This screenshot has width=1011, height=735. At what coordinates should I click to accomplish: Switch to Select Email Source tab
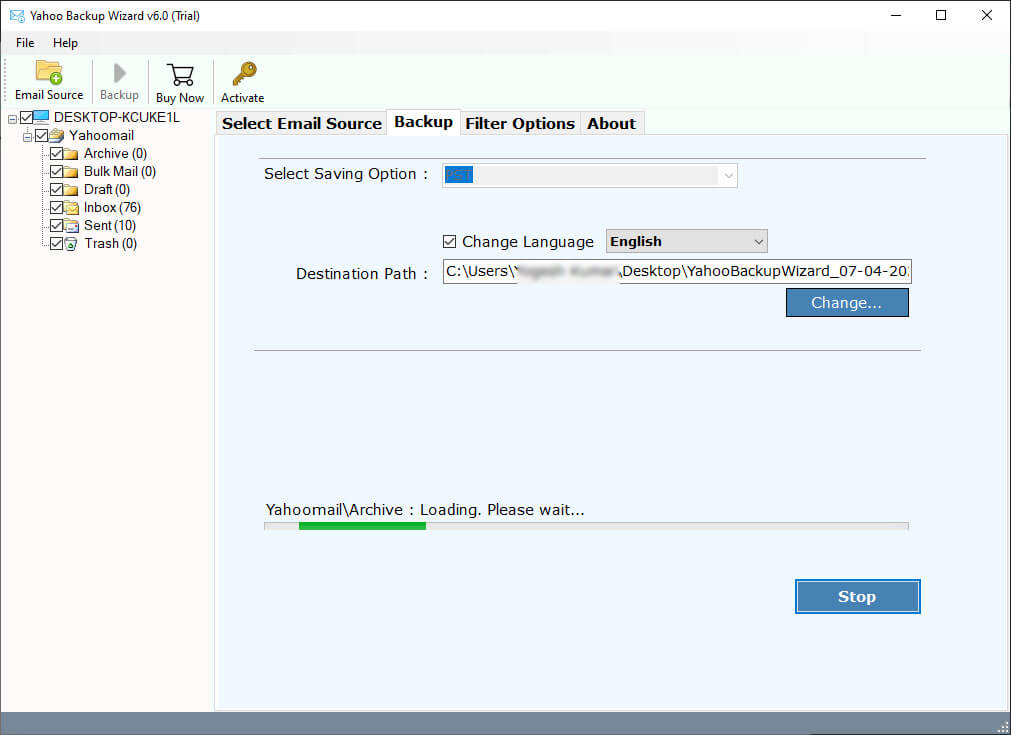point(302,123)
